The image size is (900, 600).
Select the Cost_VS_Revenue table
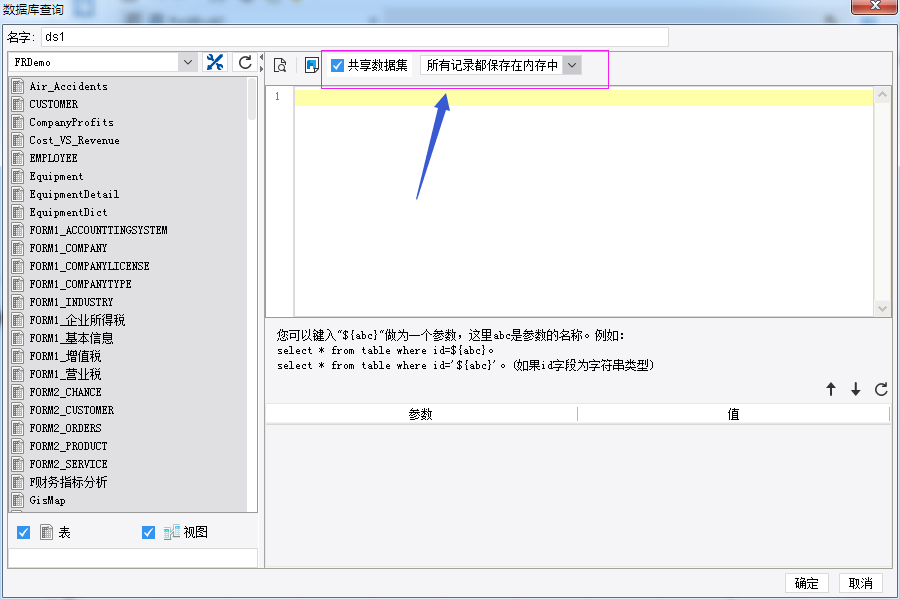pyautogui.click(x=74, y=140)
